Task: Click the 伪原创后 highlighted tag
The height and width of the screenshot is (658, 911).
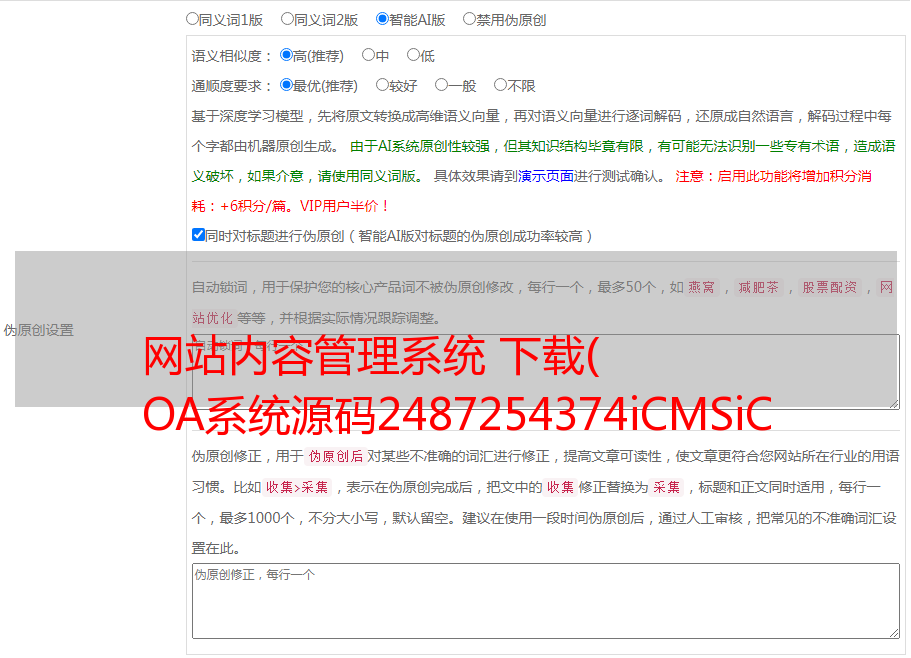Action: pos(336,456)
